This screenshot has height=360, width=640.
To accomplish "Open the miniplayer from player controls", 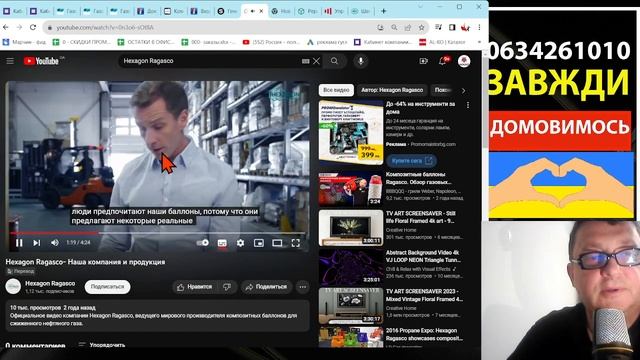I will pos(259,243).
